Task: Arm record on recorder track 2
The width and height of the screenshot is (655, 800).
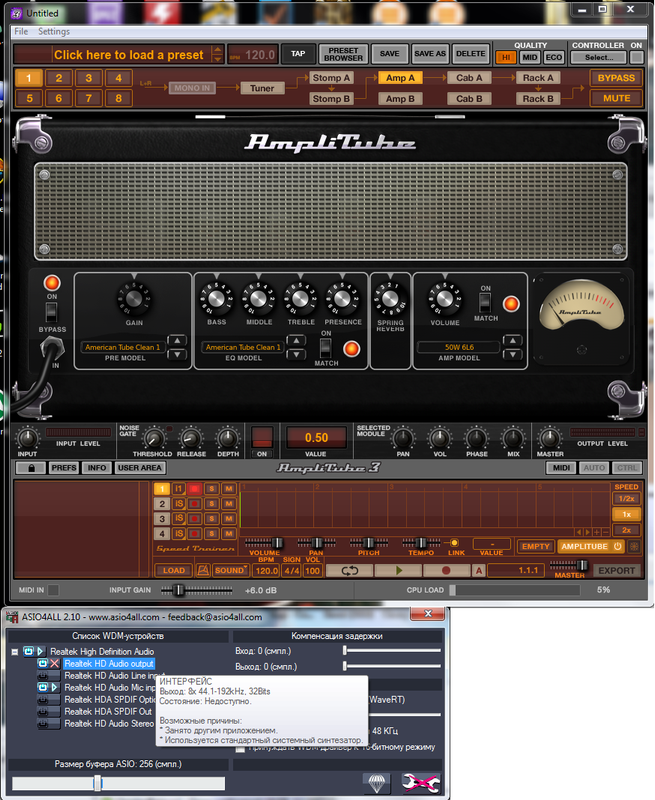Action: click(194, 504)
